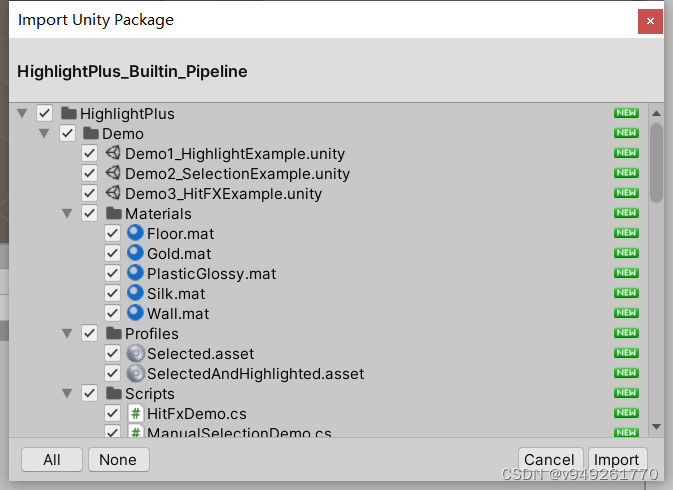Click the NEW badge on Profiles row
This screenshot has width=673, height=490.
point(626,333)
